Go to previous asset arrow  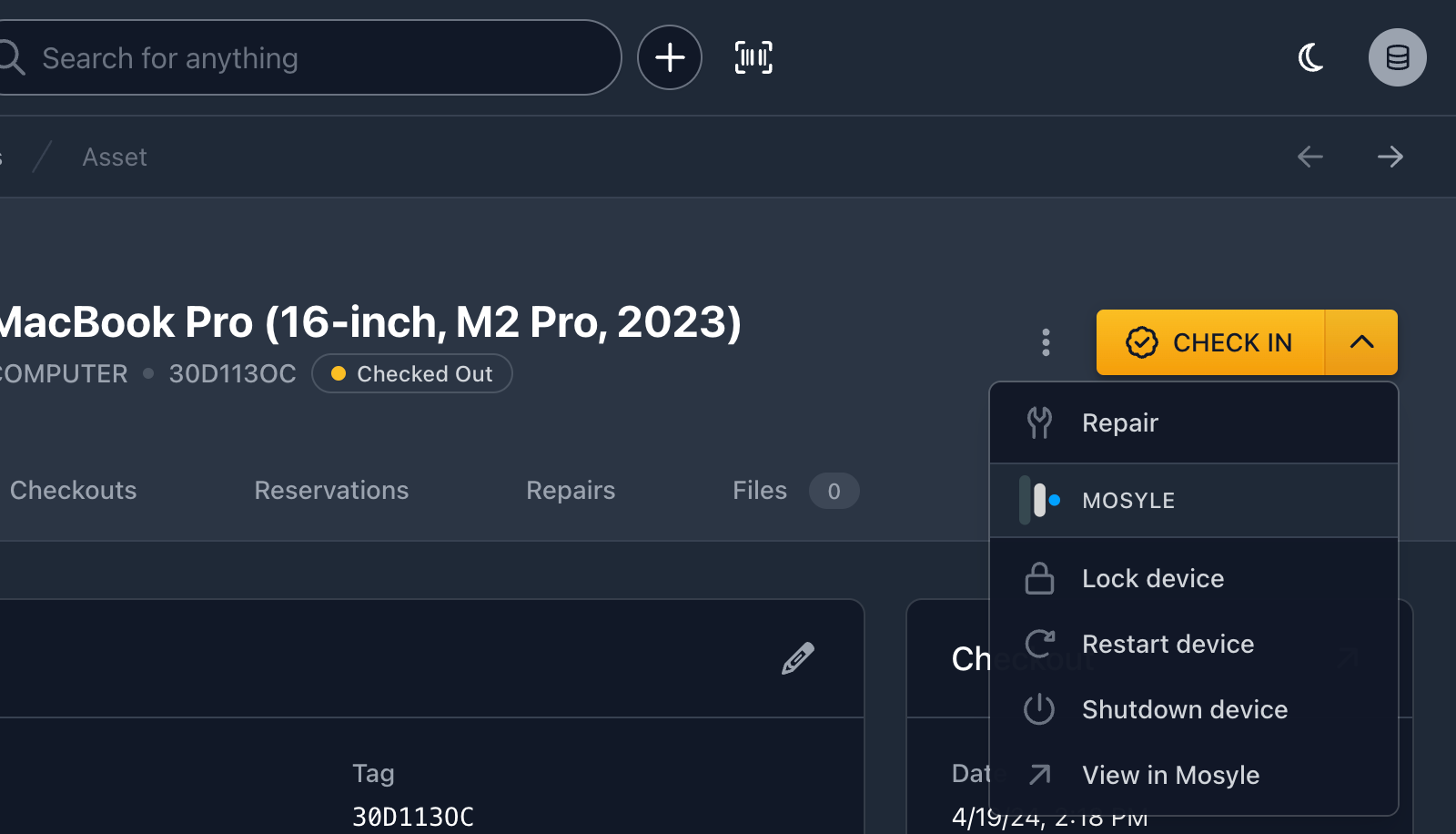pyautogui.click(x=1310, y=157)
